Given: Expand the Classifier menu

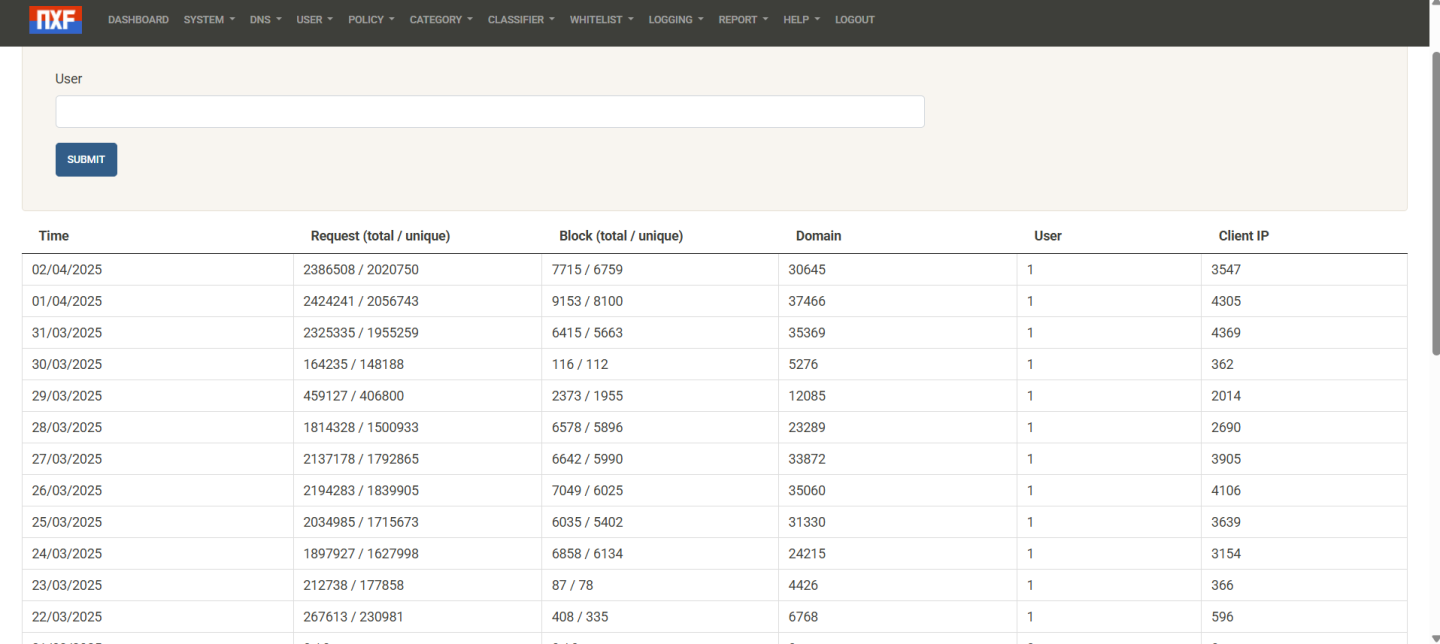Looking at the screenshot, I should pyautogui.click(x=521, y=20).
